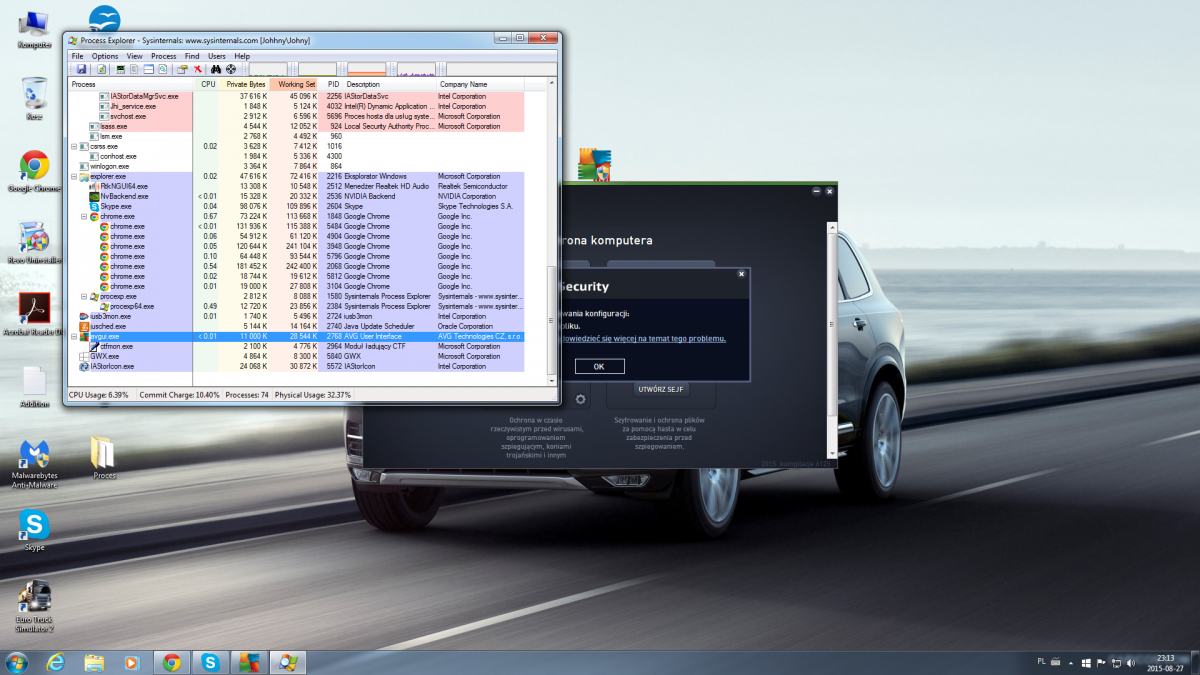Click the Save toolbar icon in Process Explorer
Image resolution: width=1200 pixels, height=675 pixels.
[x=81, y=69]
